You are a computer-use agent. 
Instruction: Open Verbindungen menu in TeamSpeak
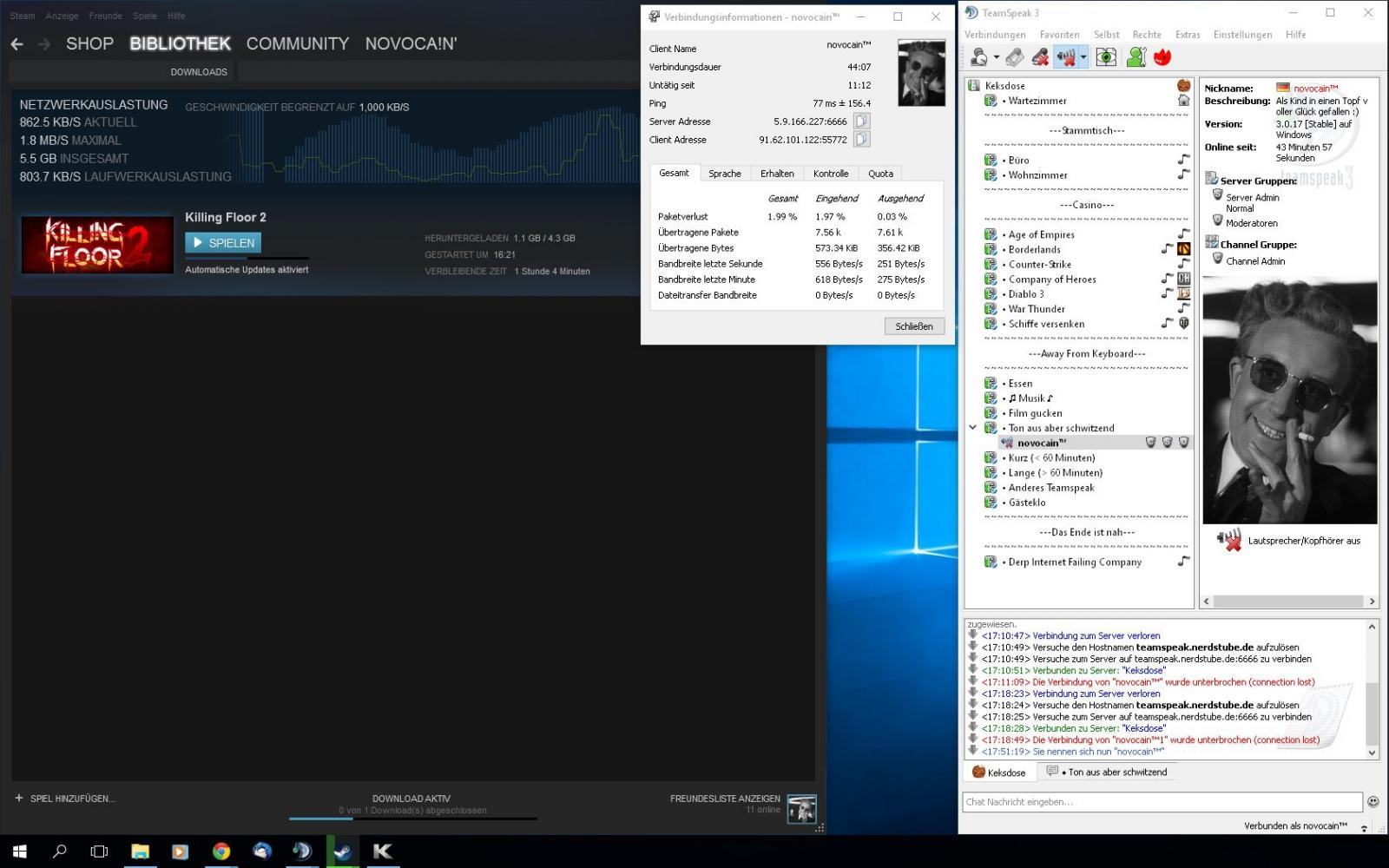(995, 35)
